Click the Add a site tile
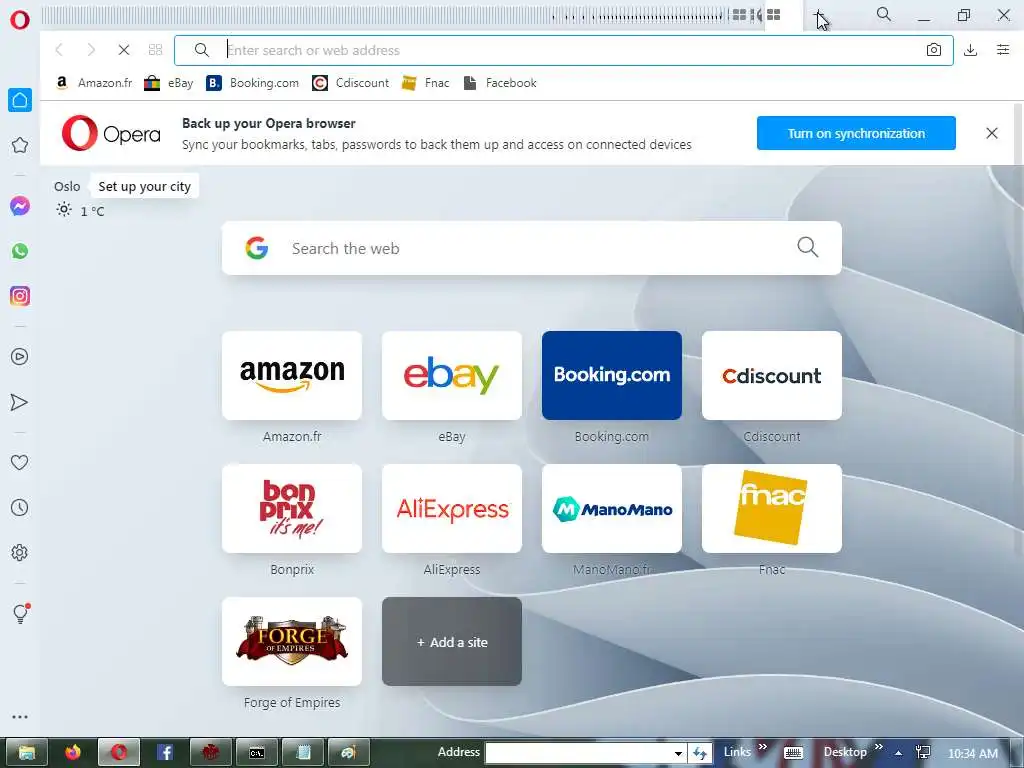Screen dimensions: 1024x768 coord(452,641)
